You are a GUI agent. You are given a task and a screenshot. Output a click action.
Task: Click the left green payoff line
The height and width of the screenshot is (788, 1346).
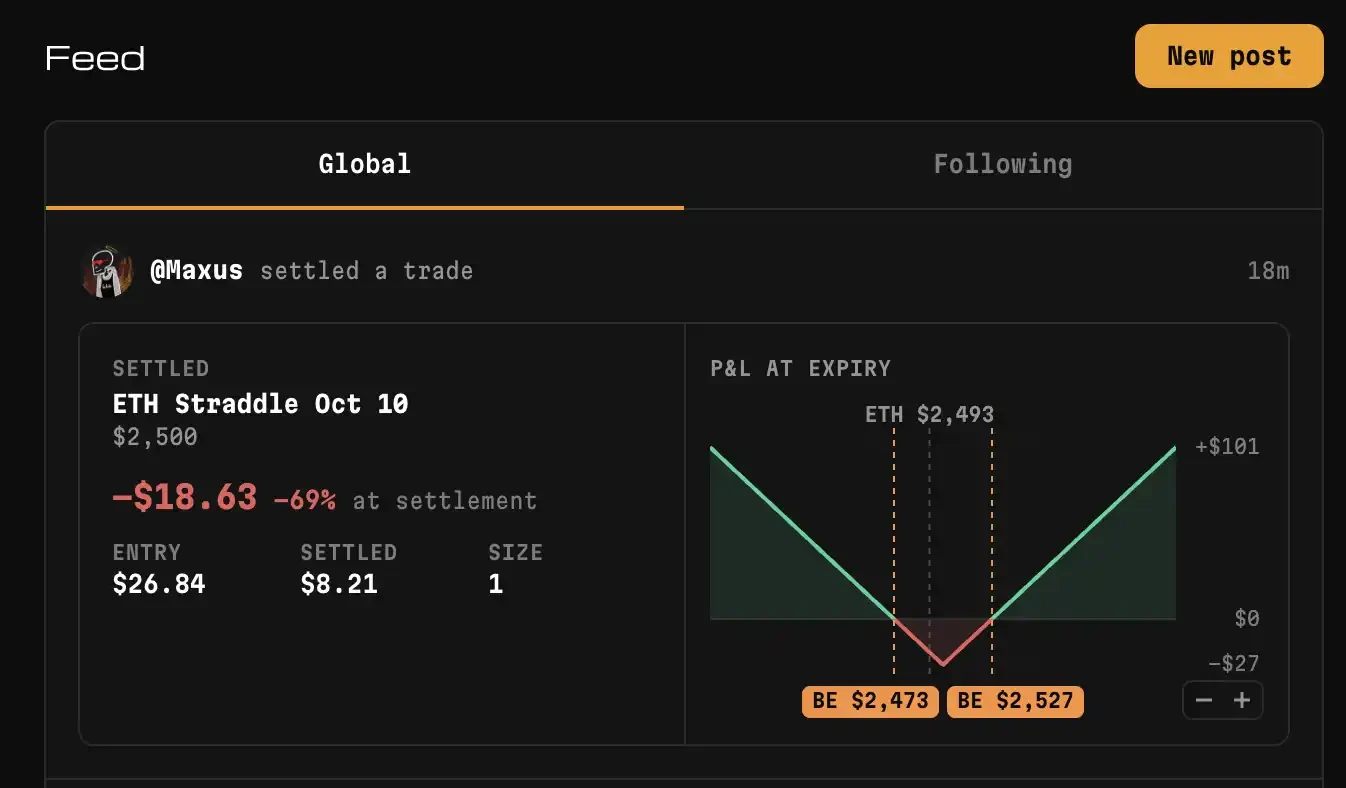(802, 533)
